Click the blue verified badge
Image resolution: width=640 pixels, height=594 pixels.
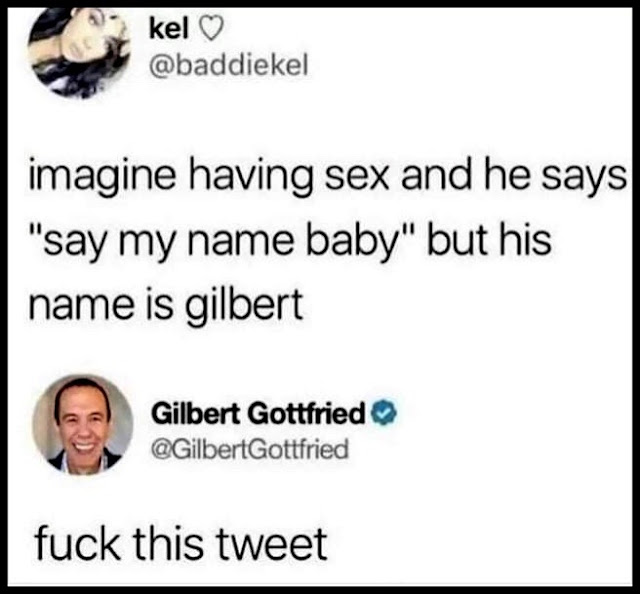[383, 413]
